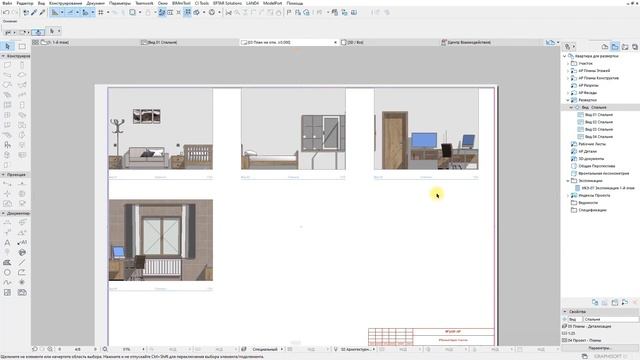Collapse the Развертки folder in Navigator
Image resolution: width=640 pixels, height=360 pixels.
coord(568,100)
